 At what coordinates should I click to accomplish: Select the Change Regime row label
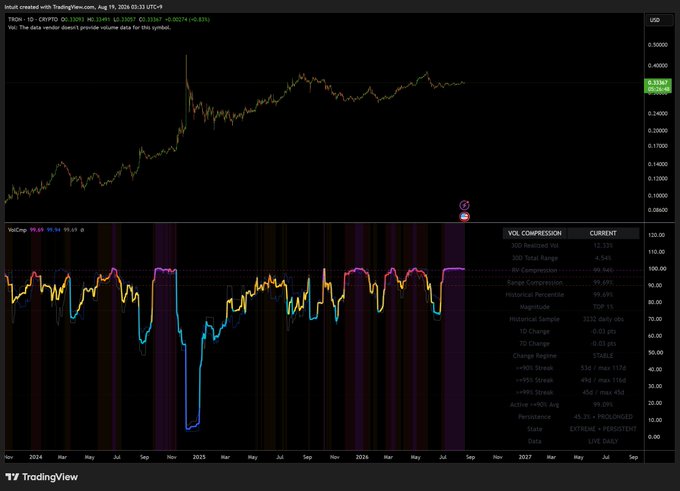[x=535, y=356]
